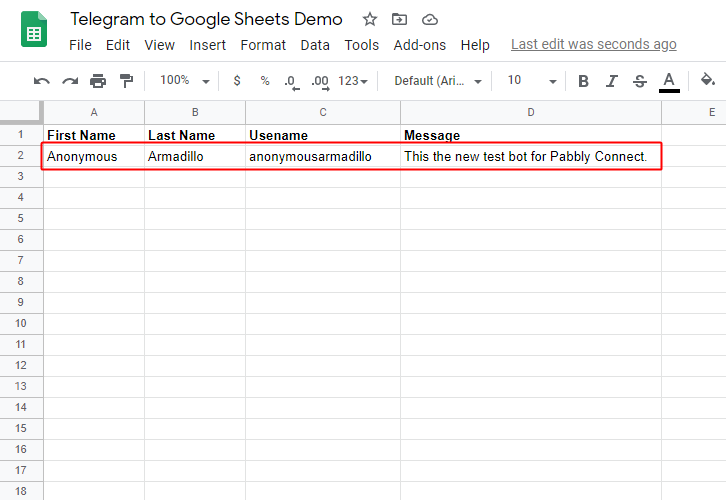Select row 1 header

point(21,135)
